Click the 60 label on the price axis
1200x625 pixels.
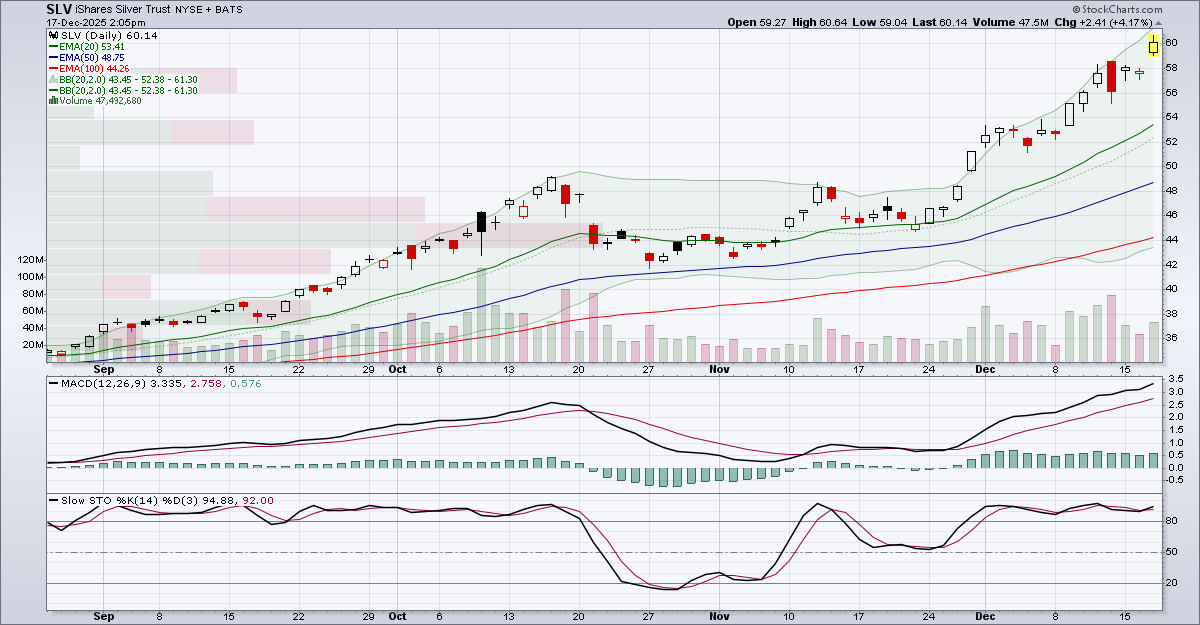click(1170, 42)
